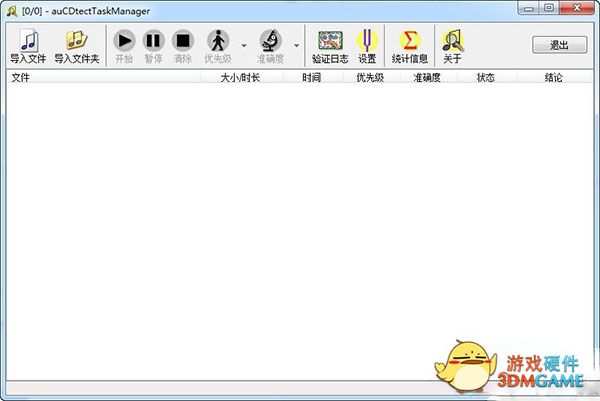The image size is (600, 401).
Task: Expand the Accuracy (准确度) dropdown arrow
Action: (297, 46)
